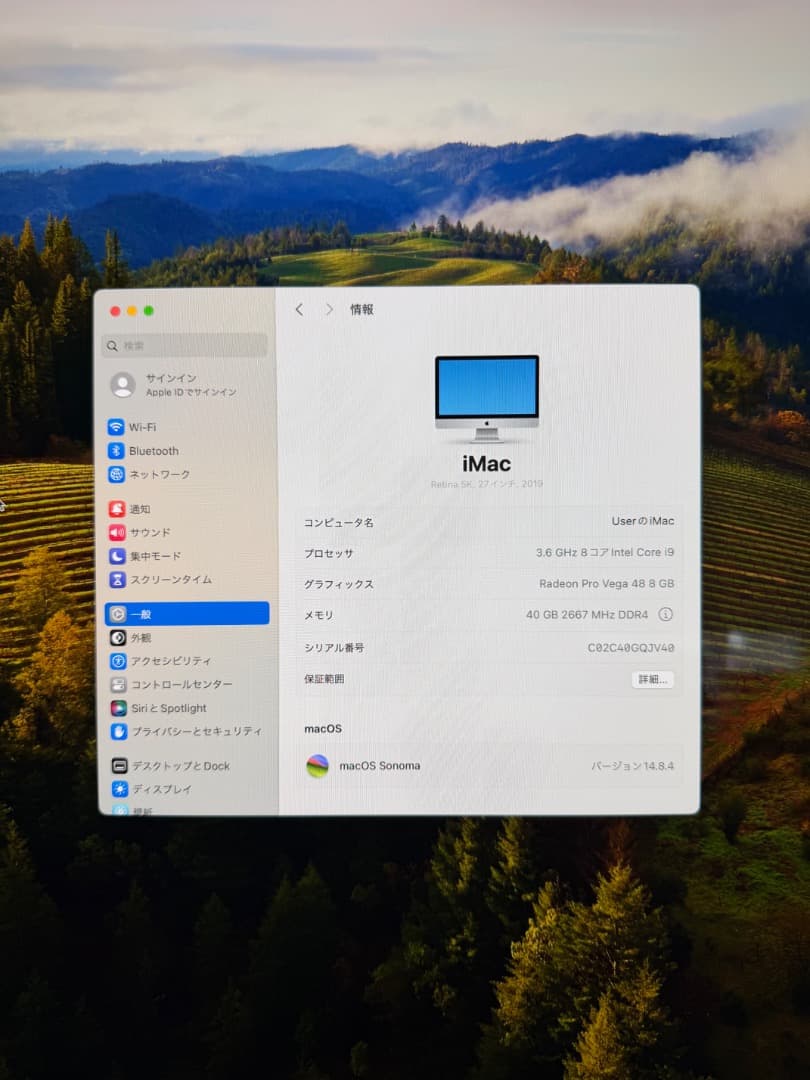The width and height of the screenshot is (810, 1080).
Task: Click the Apple ID avatar icon
Action: [123, 384]
